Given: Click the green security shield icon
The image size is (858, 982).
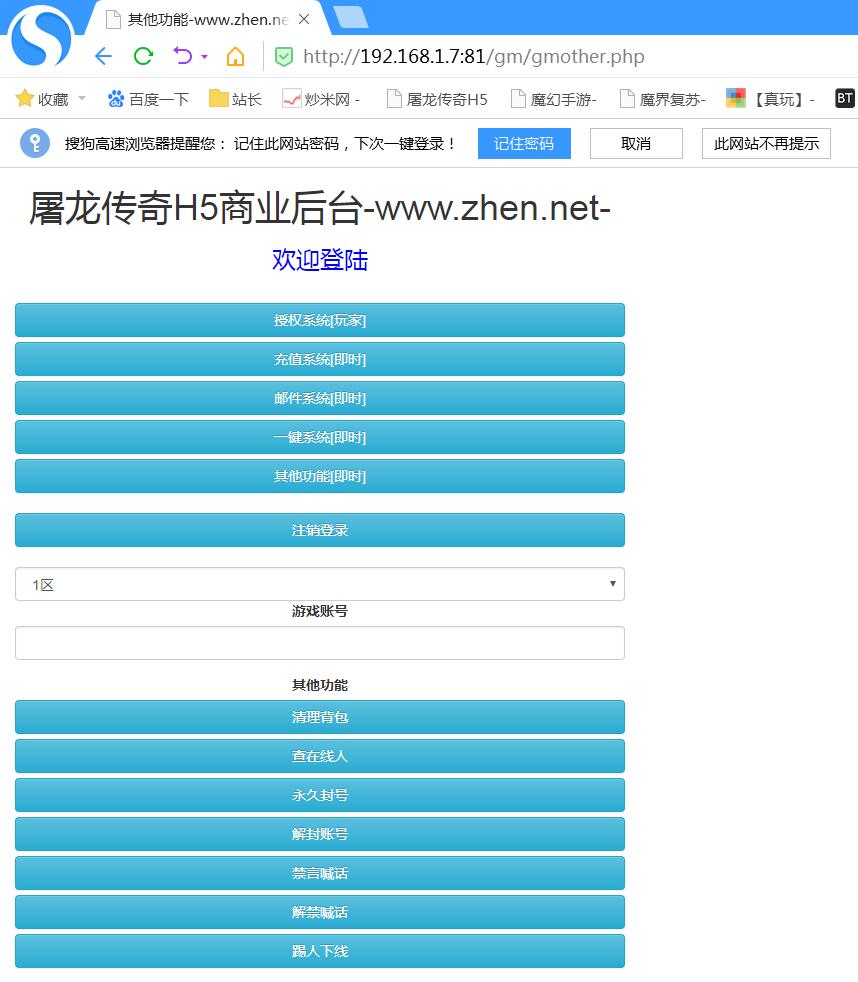Looking at the screenshot, I should (x=284, y=57).
